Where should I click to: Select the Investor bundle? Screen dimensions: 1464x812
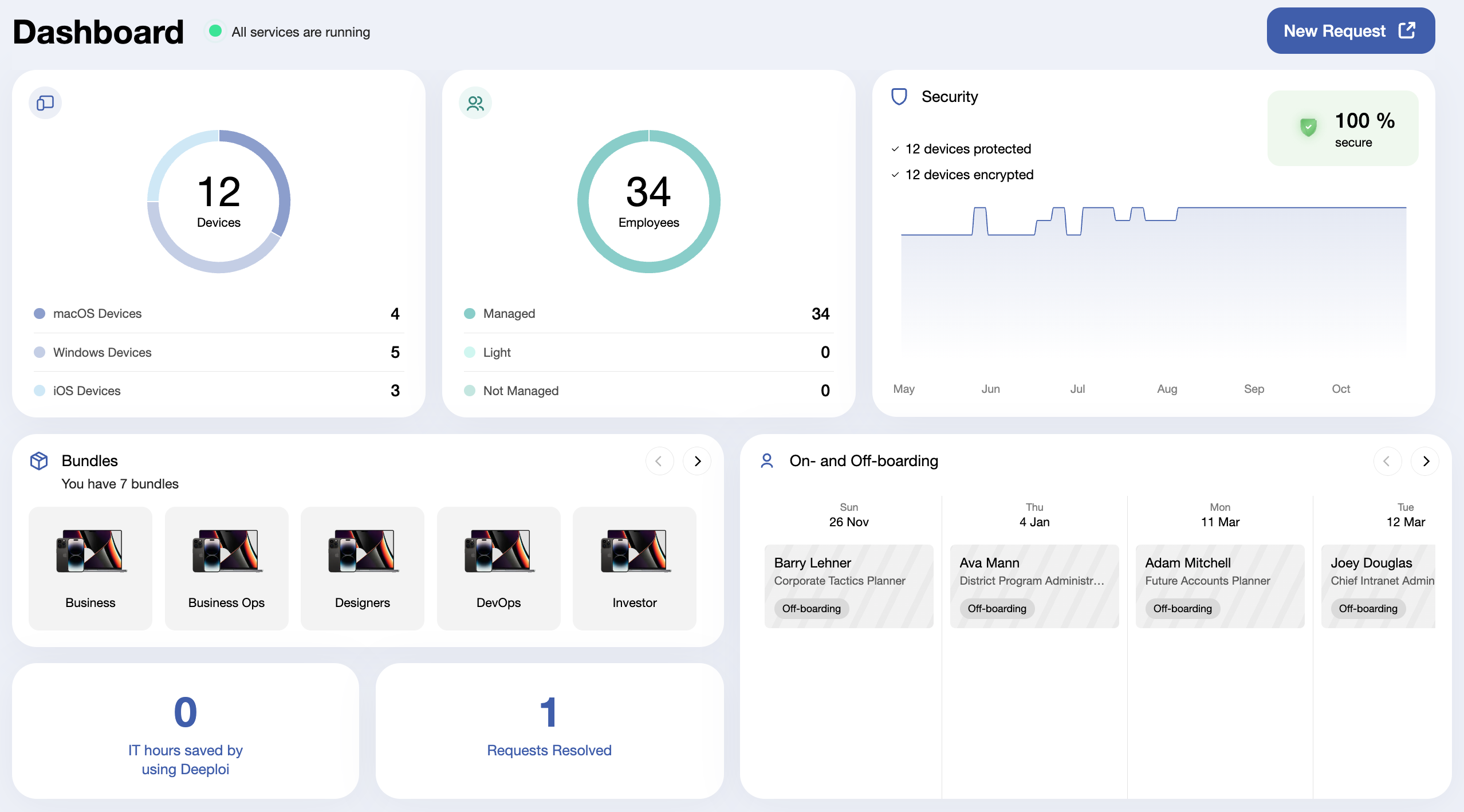635,569
